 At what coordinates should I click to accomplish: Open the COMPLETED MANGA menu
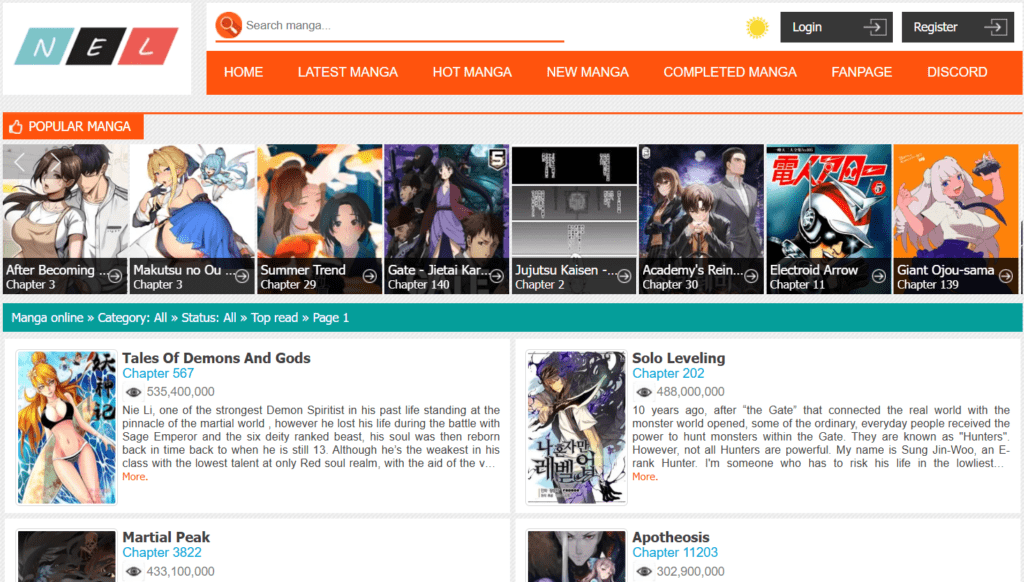click(x=730, y=73)
